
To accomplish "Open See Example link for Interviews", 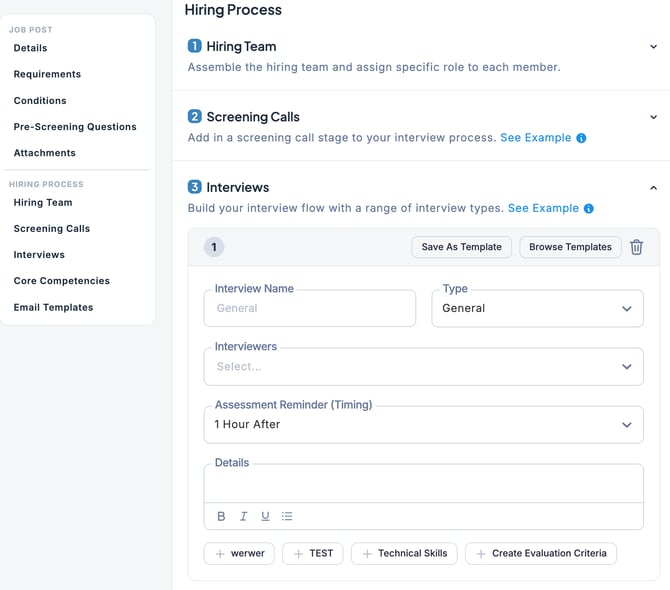I will click(543, 208).
